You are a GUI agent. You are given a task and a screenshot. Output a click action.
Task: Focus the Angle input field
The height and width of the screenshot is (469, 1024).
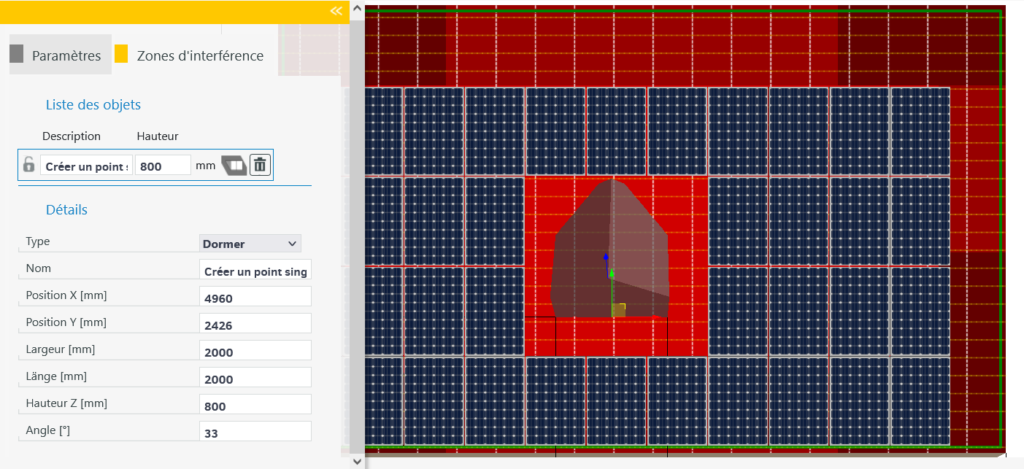tap(256, 433)
